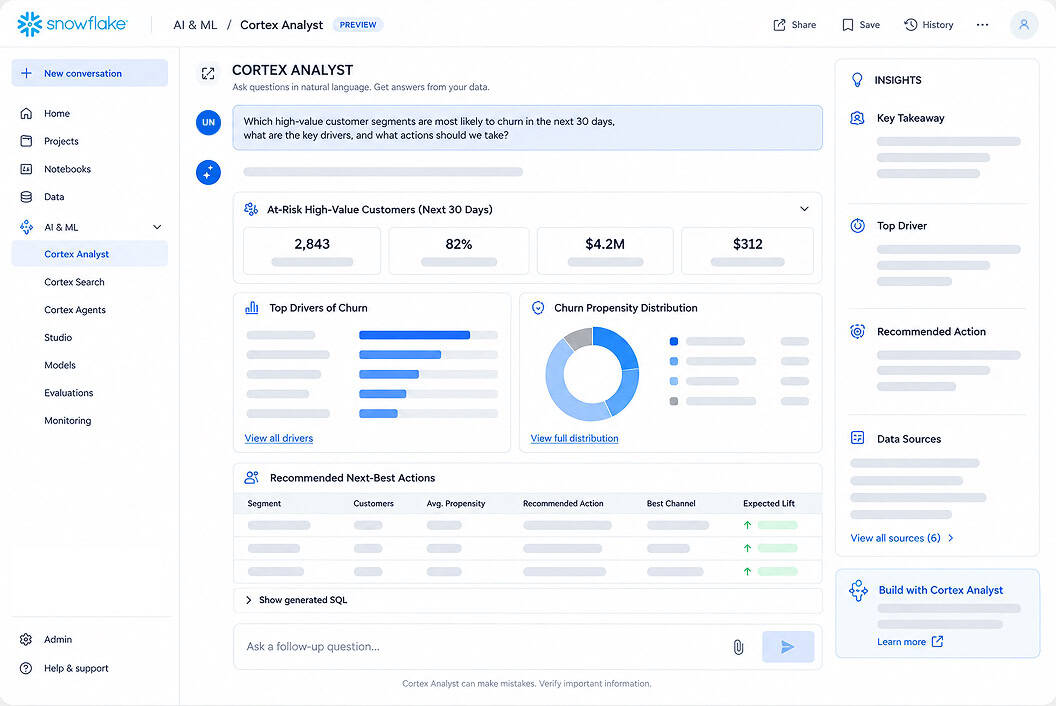This screenshot has height=706, width=1056.
Task: Click the shortest driver bar at bottom
Action: (x=378, y=414)
